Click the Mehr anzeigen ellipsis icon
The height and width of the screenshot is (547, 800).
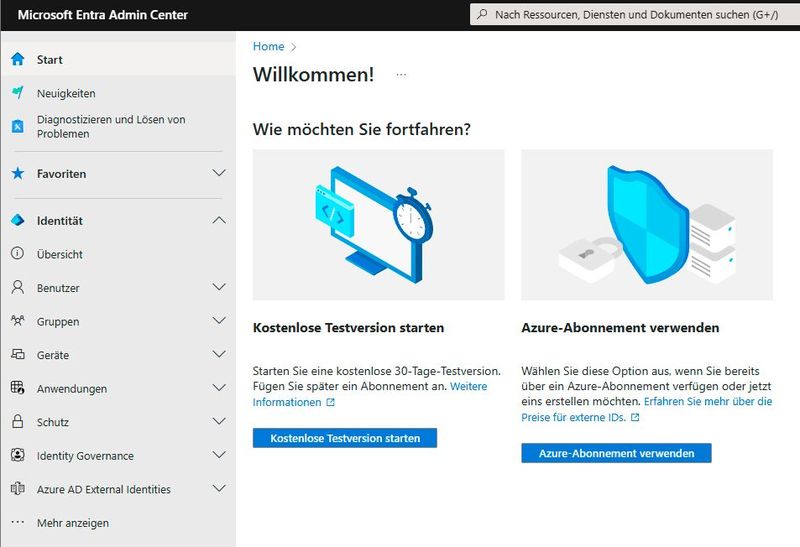coord(17,523)
